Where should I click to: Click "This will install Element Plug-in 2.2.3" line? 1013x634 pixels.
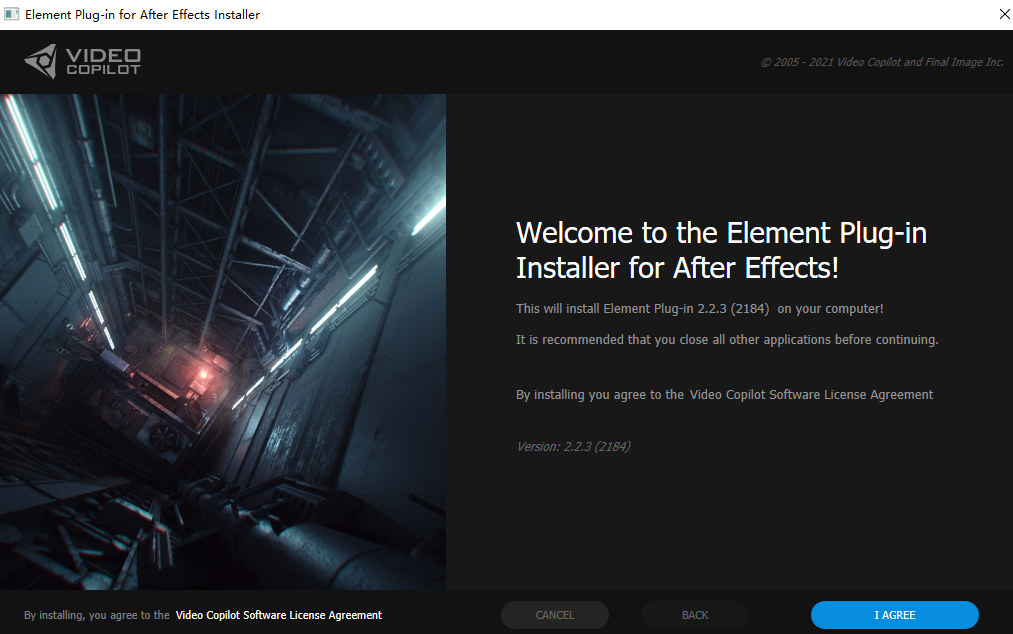click(x=699, y=308)
